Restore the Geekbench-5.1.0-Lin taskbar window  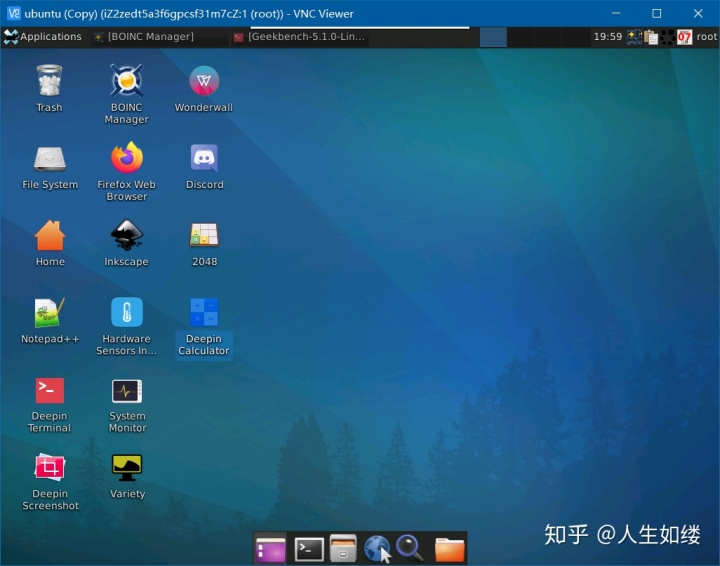tap(299, 37)
